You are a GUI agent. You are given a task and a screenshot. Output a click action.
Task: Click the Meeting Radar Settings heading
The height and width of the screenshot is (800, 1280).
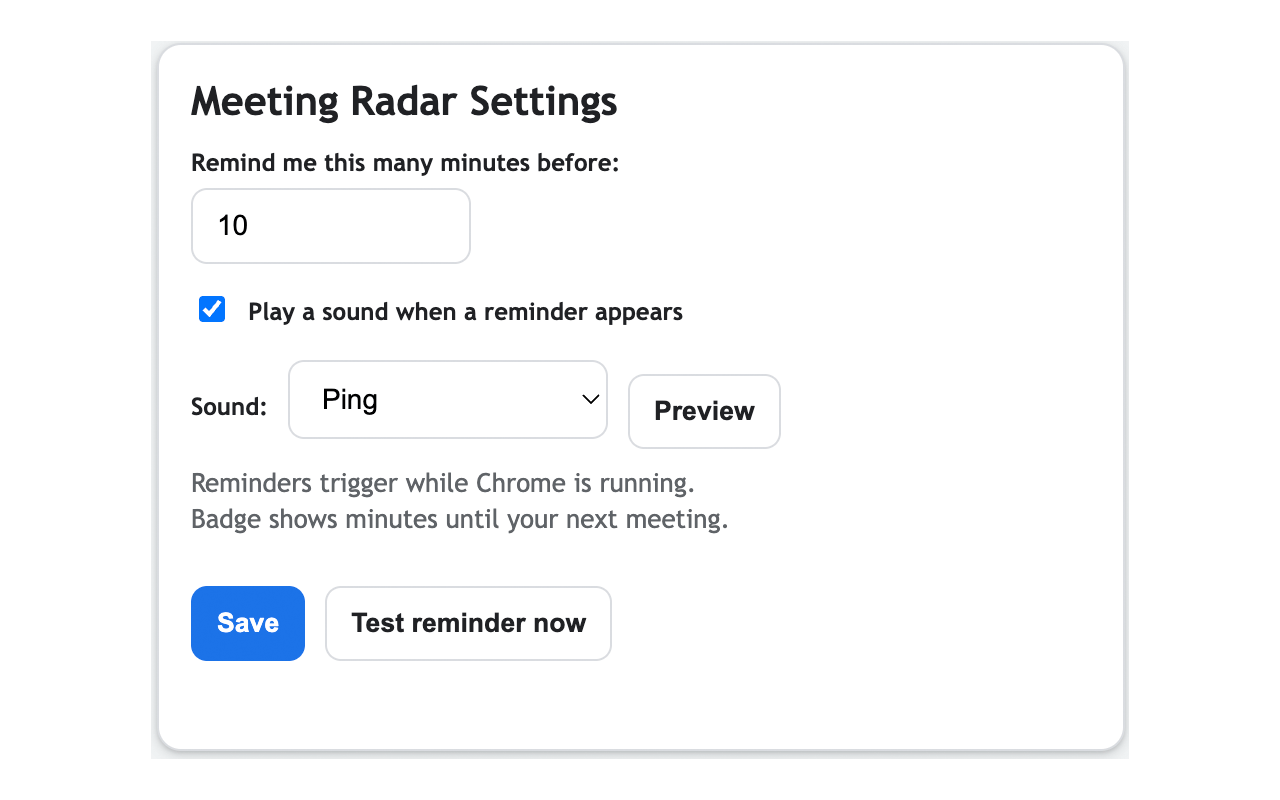404,101
